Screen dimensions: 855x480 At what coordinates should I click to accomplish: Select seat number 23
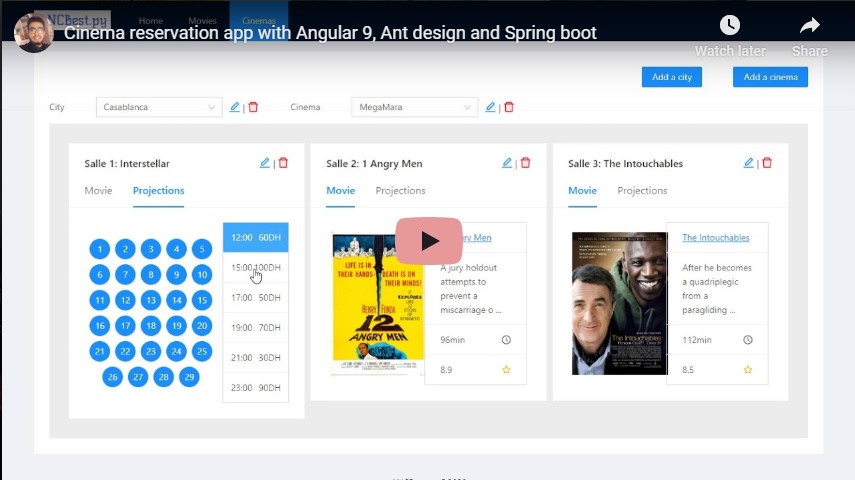click(151, 351)
